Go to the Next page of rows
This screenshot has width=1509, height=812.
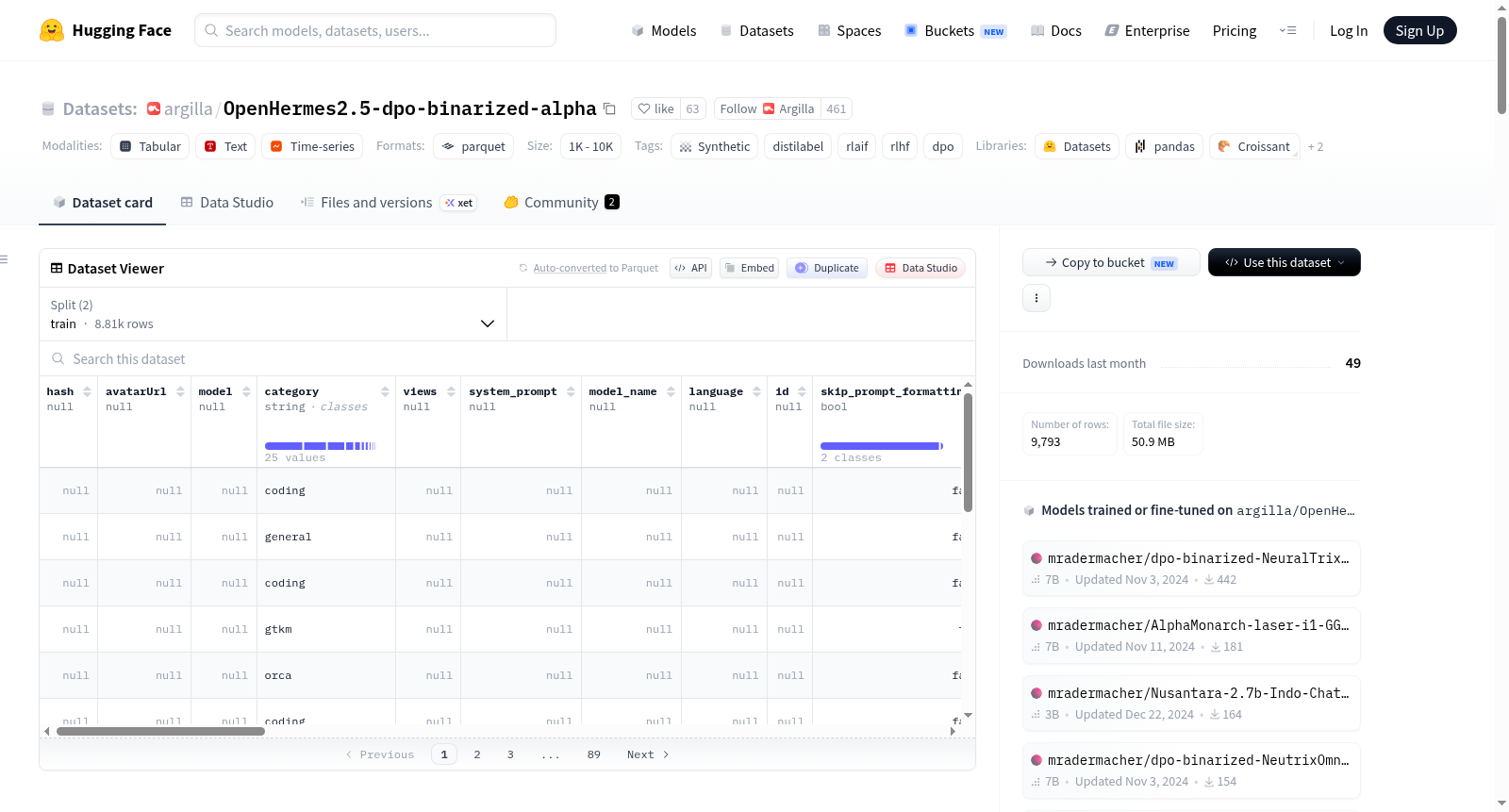click(648, 754)
